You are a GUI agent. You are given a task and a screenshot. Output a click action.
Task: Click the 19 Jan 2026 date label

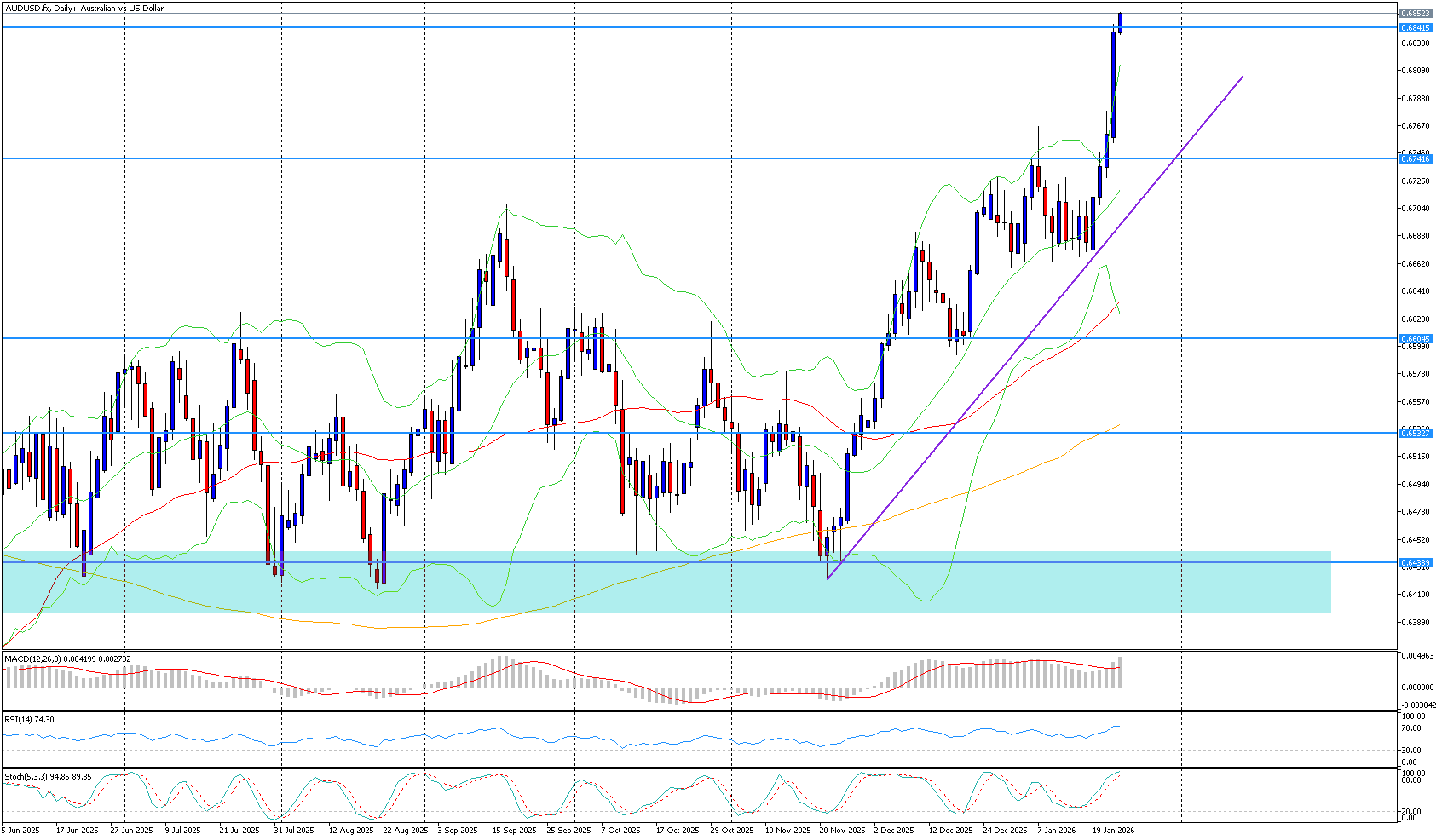[1114, 830]
